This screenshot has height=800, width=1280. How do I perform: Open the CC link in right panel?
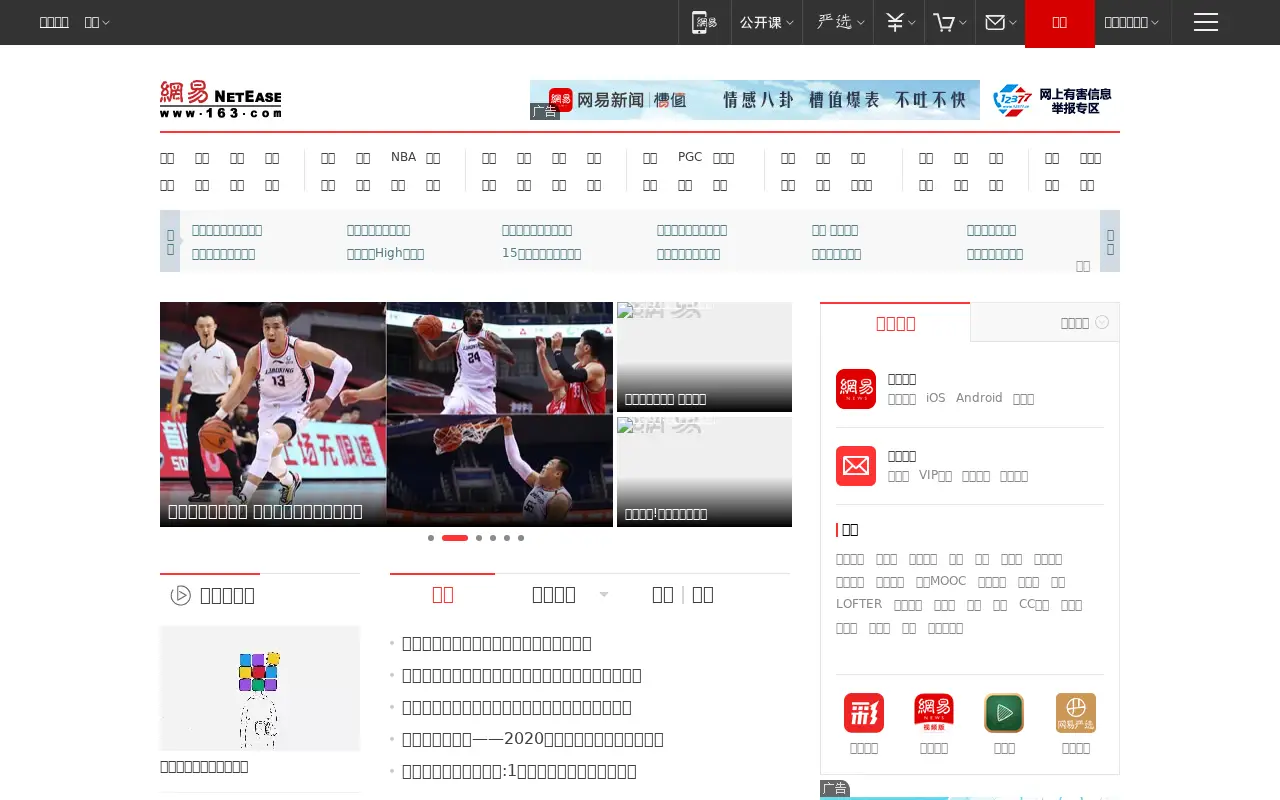click(x=1034, y=604)
